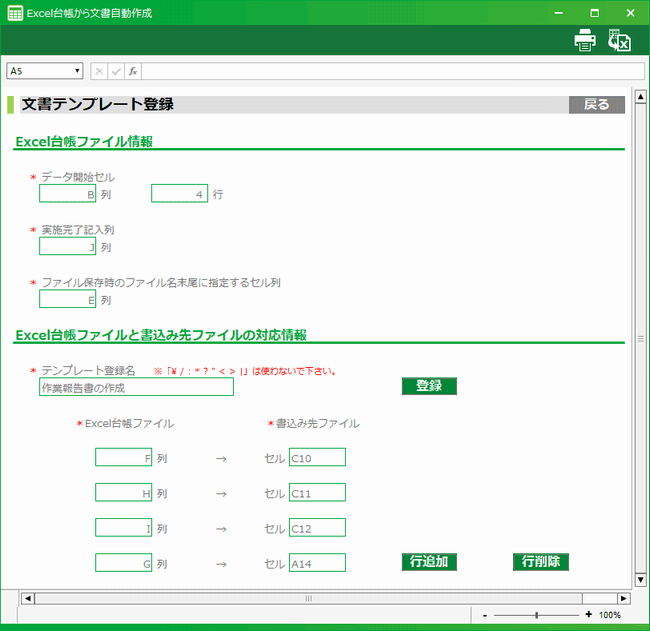Viewport: 650px width, 631px height.
Task: Select the destination cell field C12
Action: [x=317, y=528]
